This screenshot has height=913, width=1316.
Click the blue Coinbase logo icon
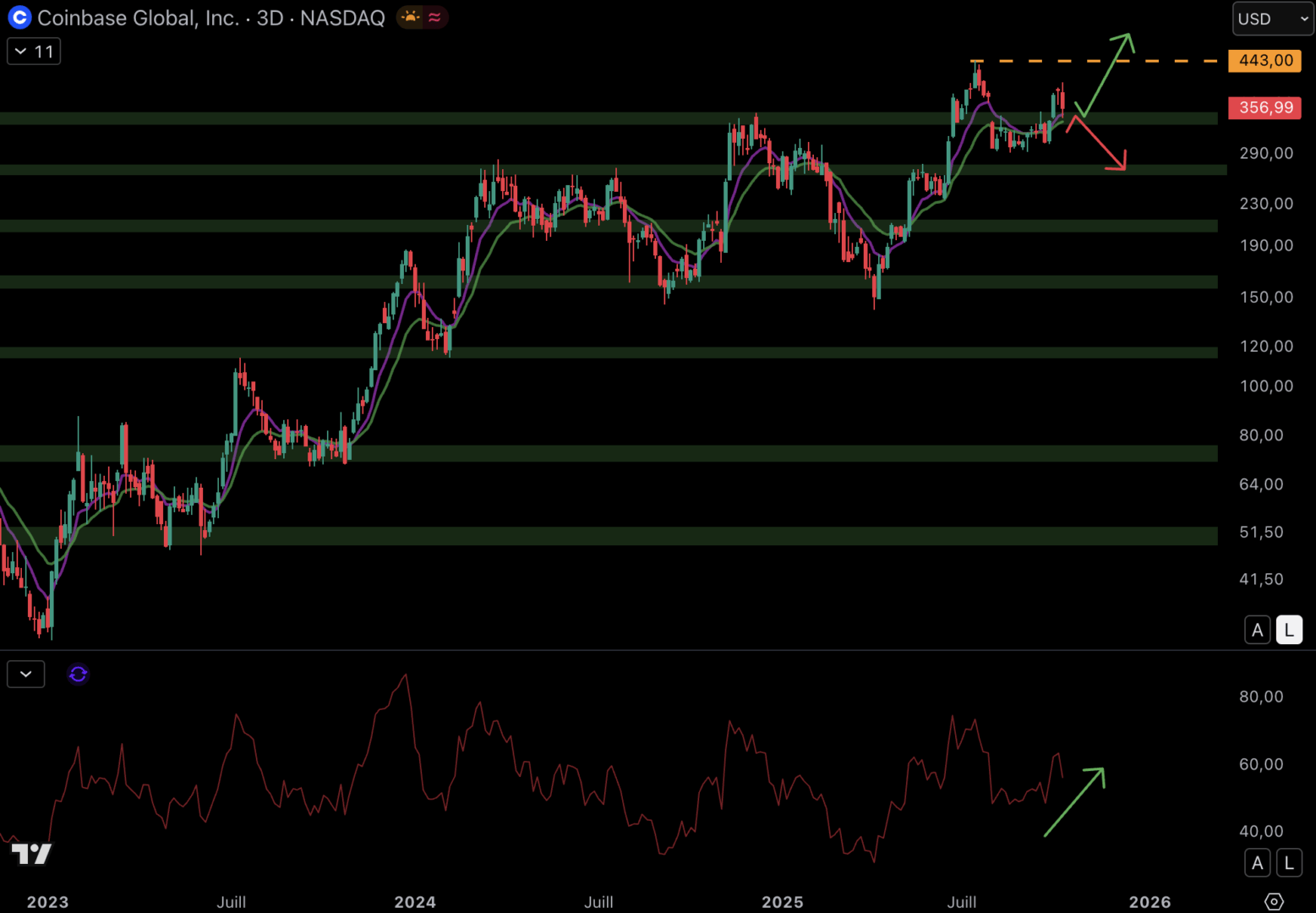[x=19, y=17]
